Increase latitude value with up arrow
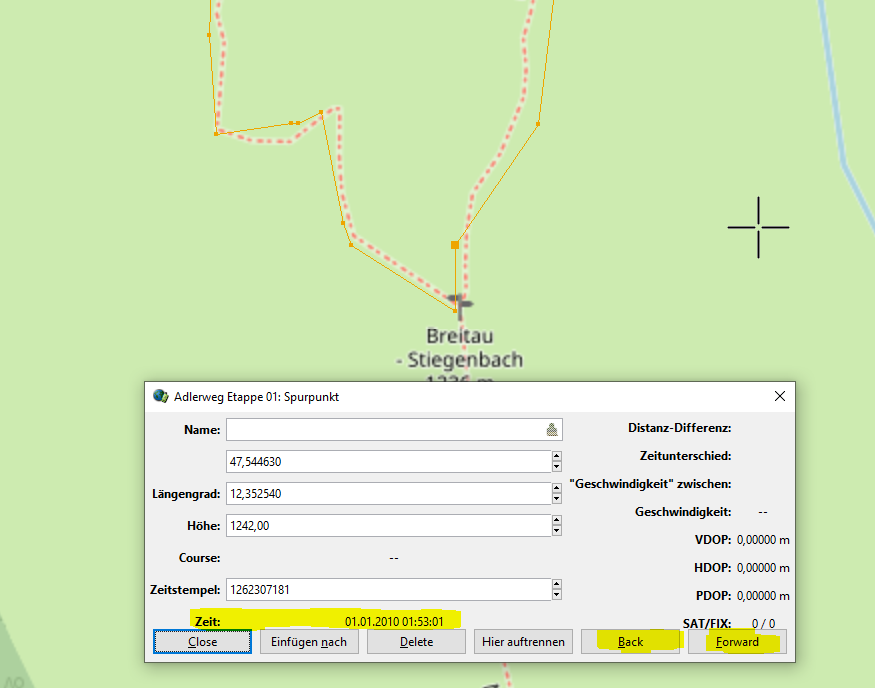The height and width of the screenshot is (688, 875). click(x=556, y=456)
